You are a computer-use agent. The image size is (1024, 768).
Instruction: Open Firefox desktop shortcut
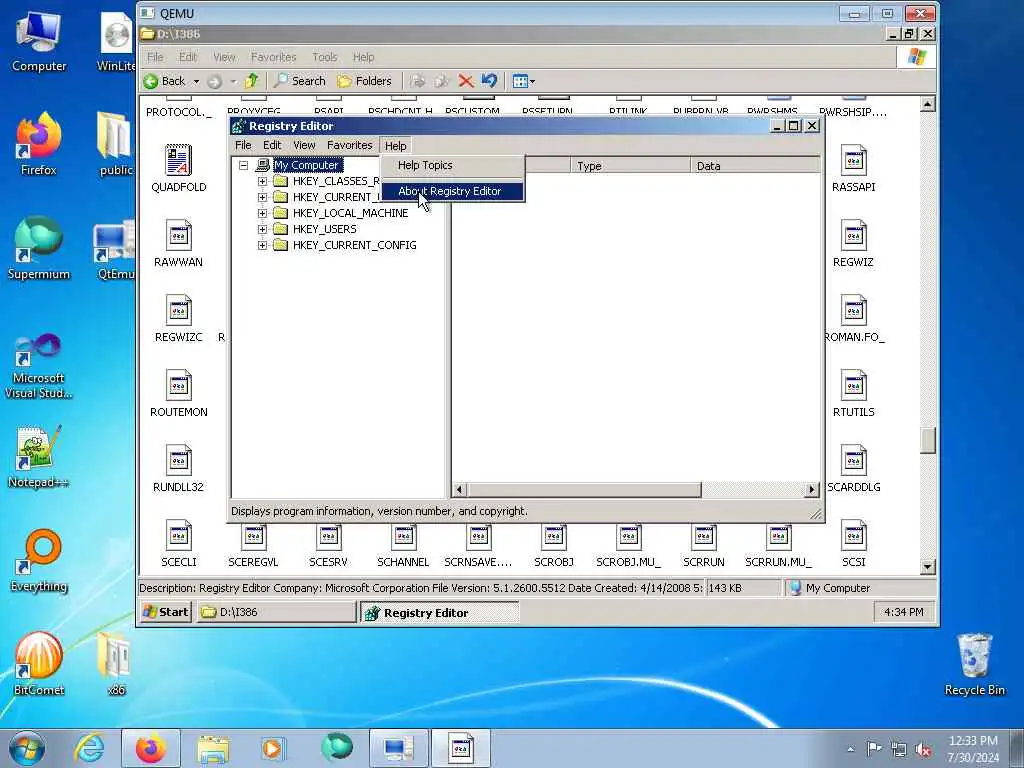pos(39,144)
